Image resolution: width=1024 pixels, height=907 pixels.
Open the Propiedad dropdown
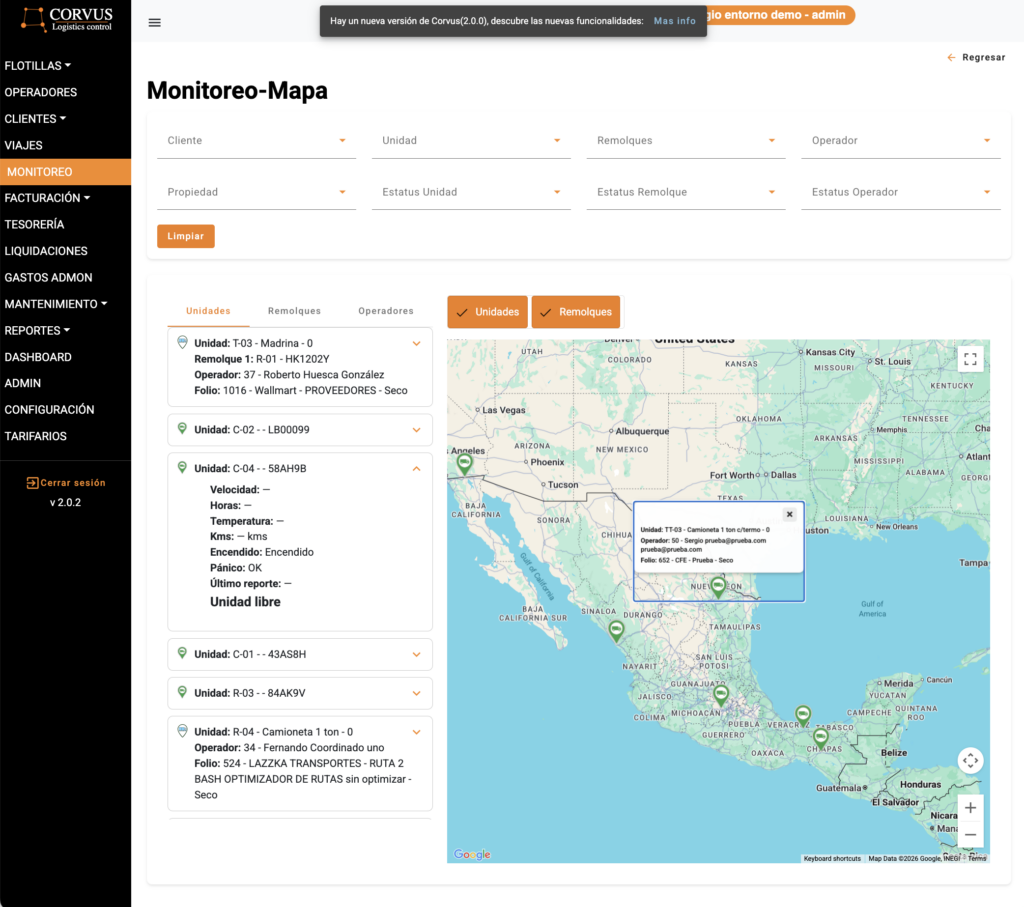[256, 192]
